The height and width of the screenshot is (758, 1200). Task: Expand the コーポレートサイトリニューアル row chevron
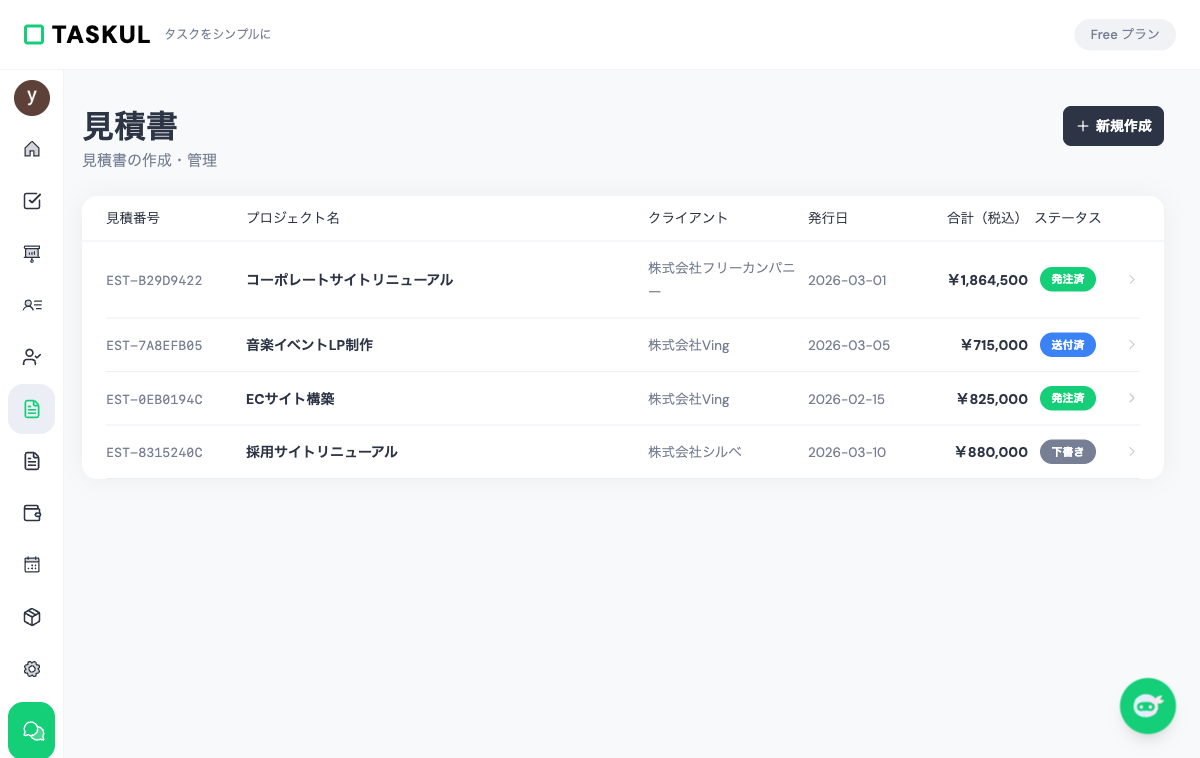pos(1131,280)
